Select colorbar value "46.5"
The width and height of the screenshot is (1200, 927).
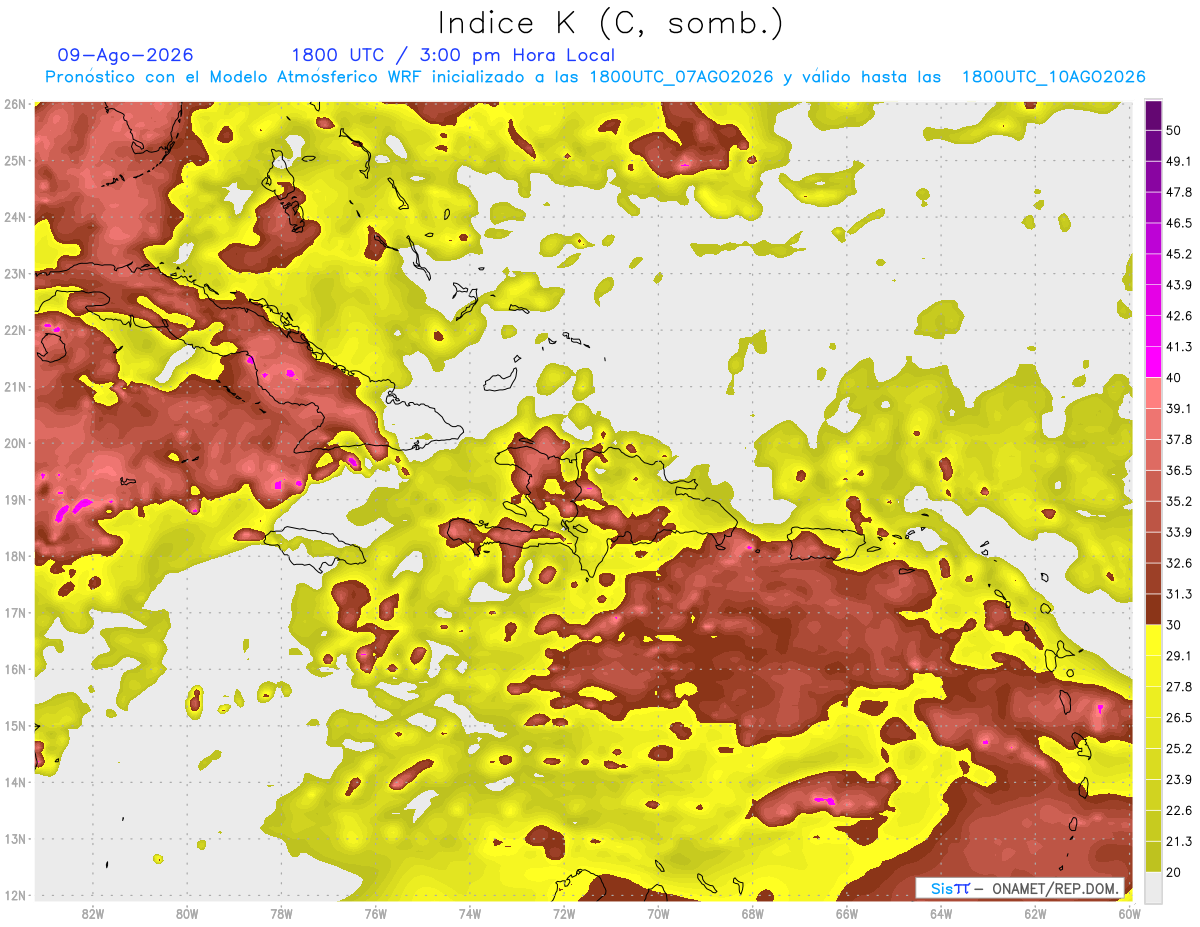pos(1179,223)
